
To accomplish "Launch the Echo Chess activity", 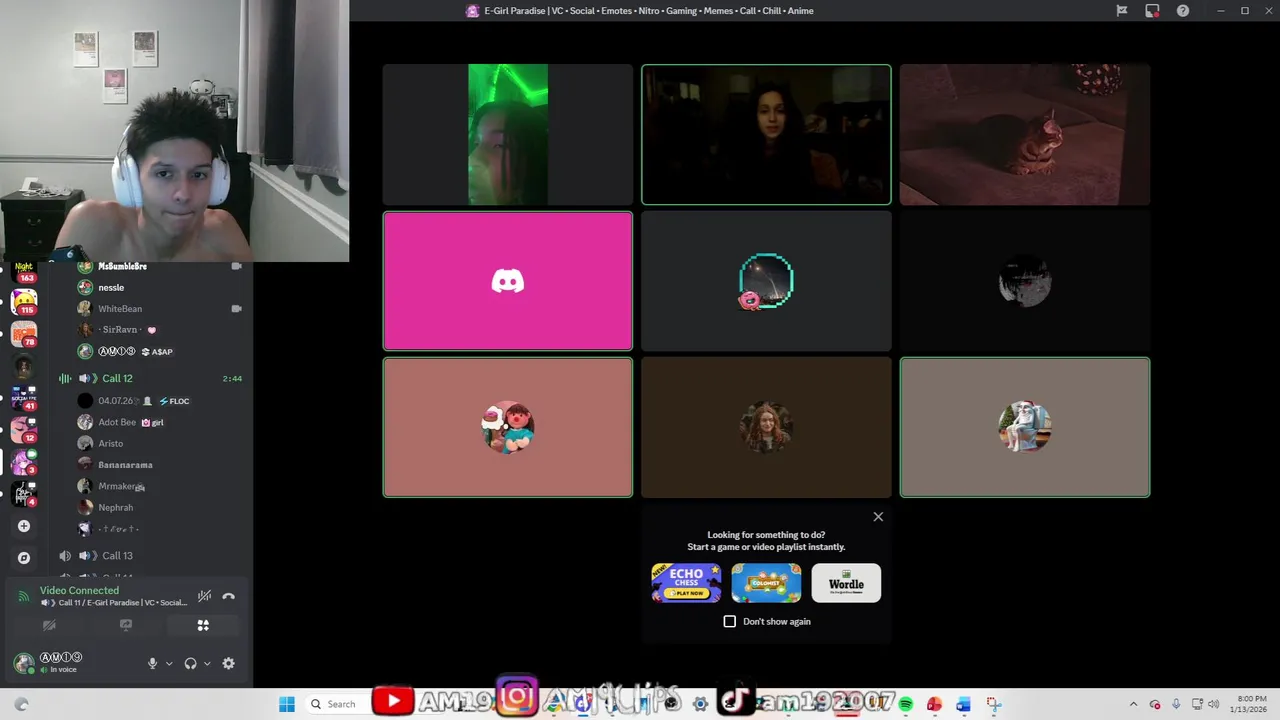I will click(686, 583).
